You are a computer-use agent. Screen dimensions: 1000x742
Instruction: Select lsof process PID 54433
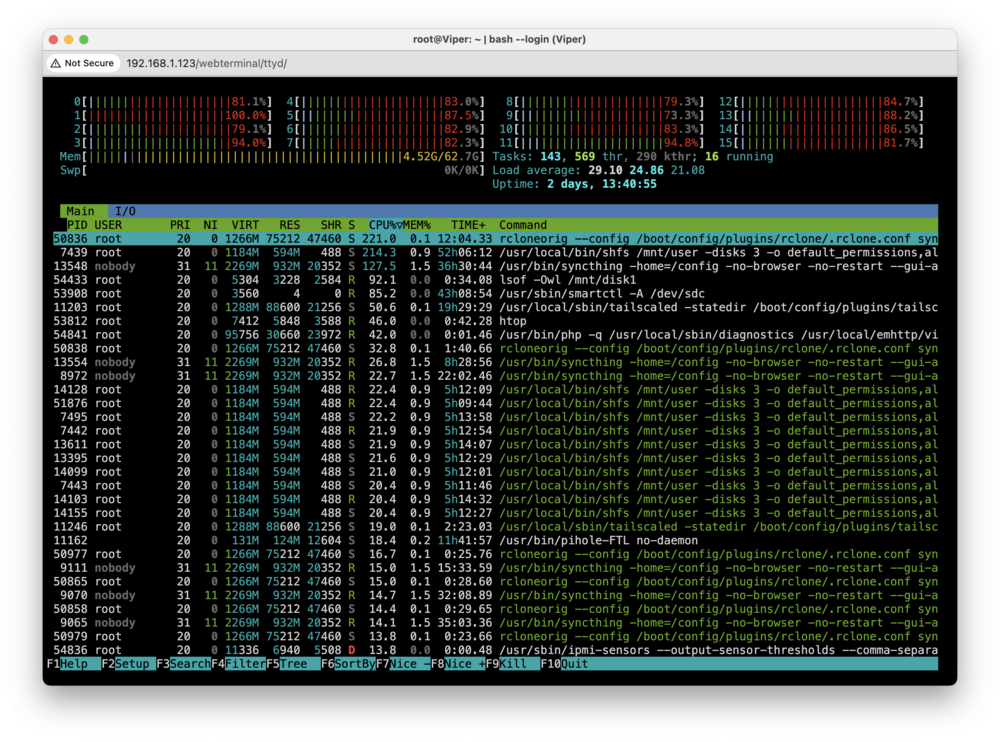point(496,280)
